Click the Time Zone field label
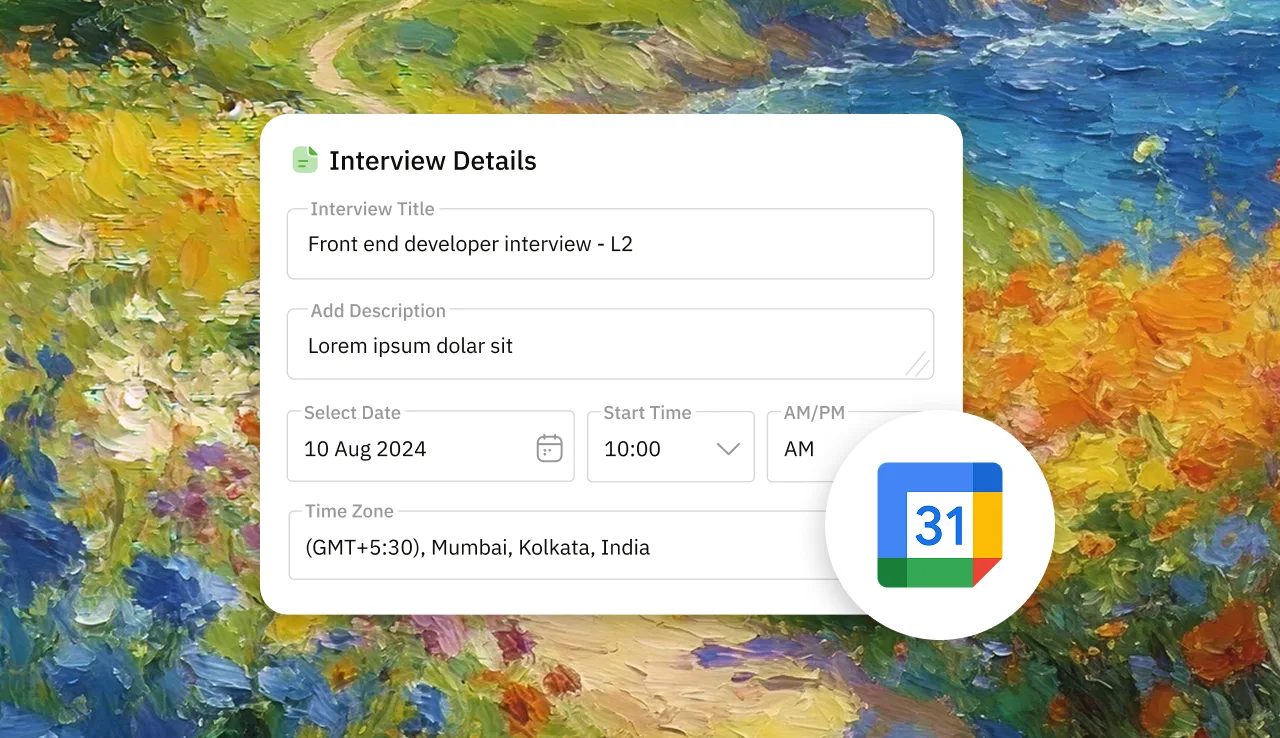 [x=349, y=511]
